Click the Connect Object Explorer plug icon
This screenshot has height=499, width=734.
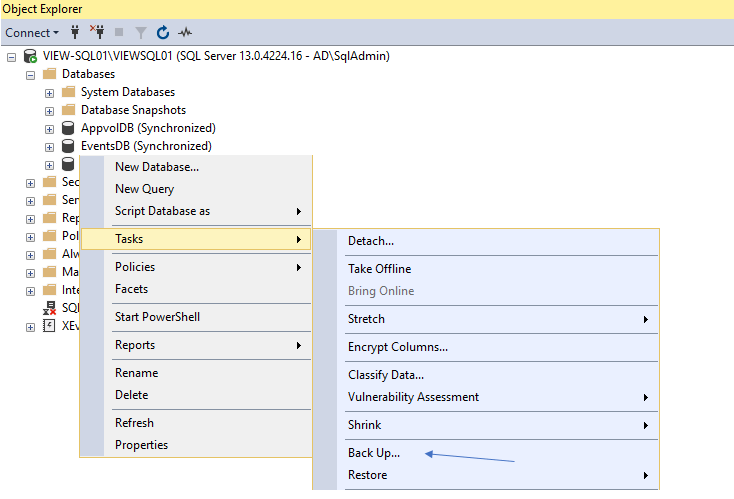76,33
